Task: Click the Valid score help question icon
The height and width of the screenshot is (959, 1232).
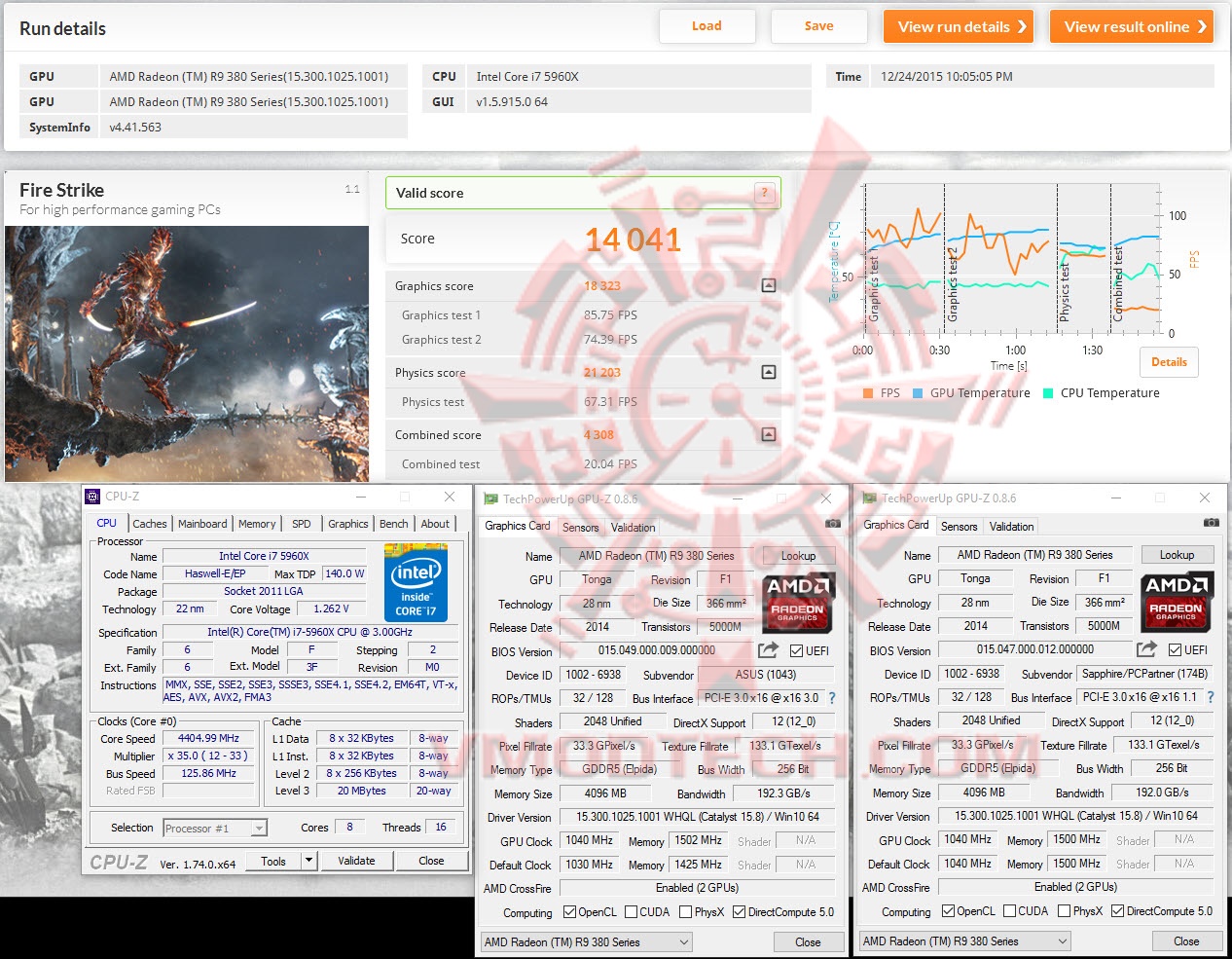Action: tap(765, 193)
